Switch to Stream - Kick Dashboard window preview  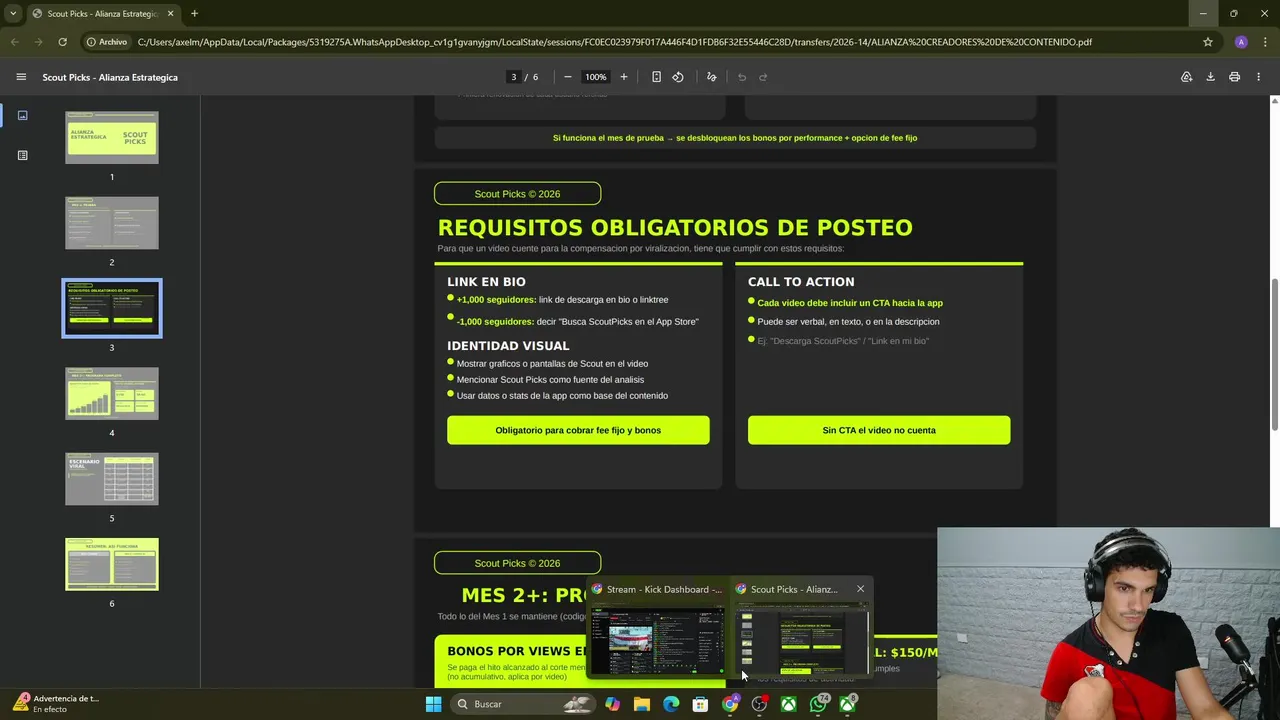click(x=657, y=628)
